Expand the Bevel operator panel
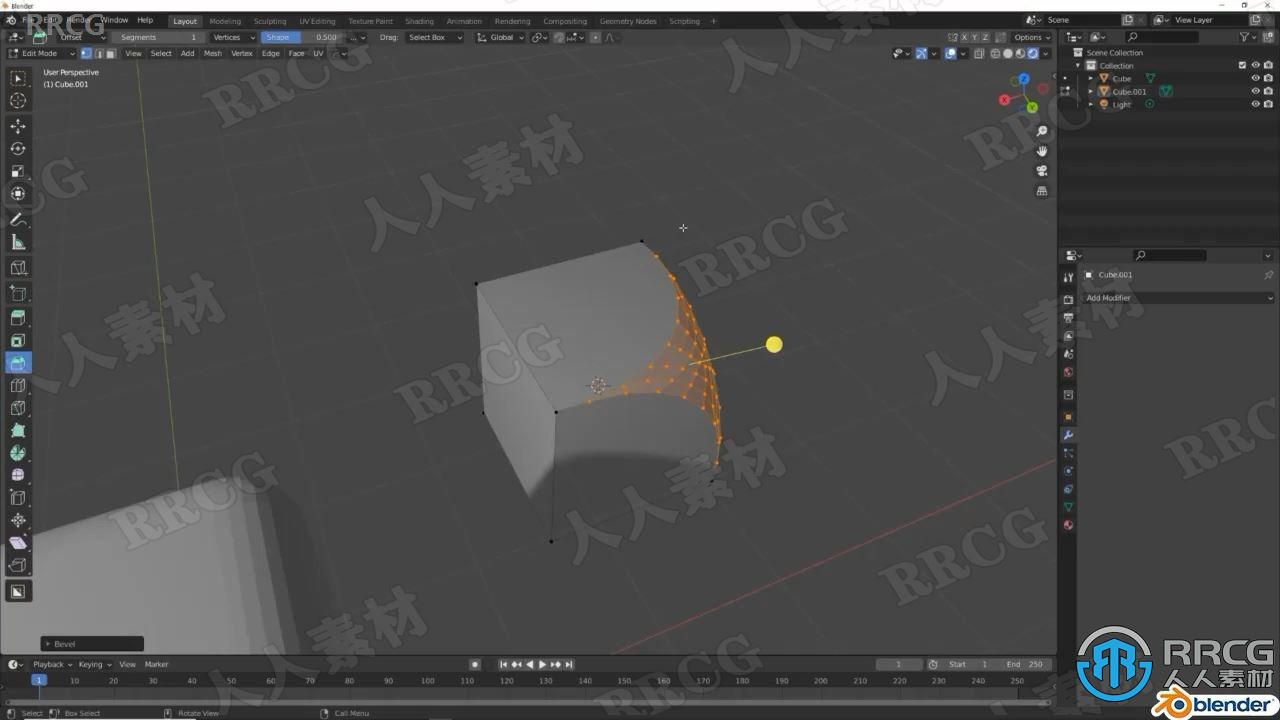Image resolution: width=1280 pixels, height=720 pixels. pyautogui.click(x=92, y=644)
